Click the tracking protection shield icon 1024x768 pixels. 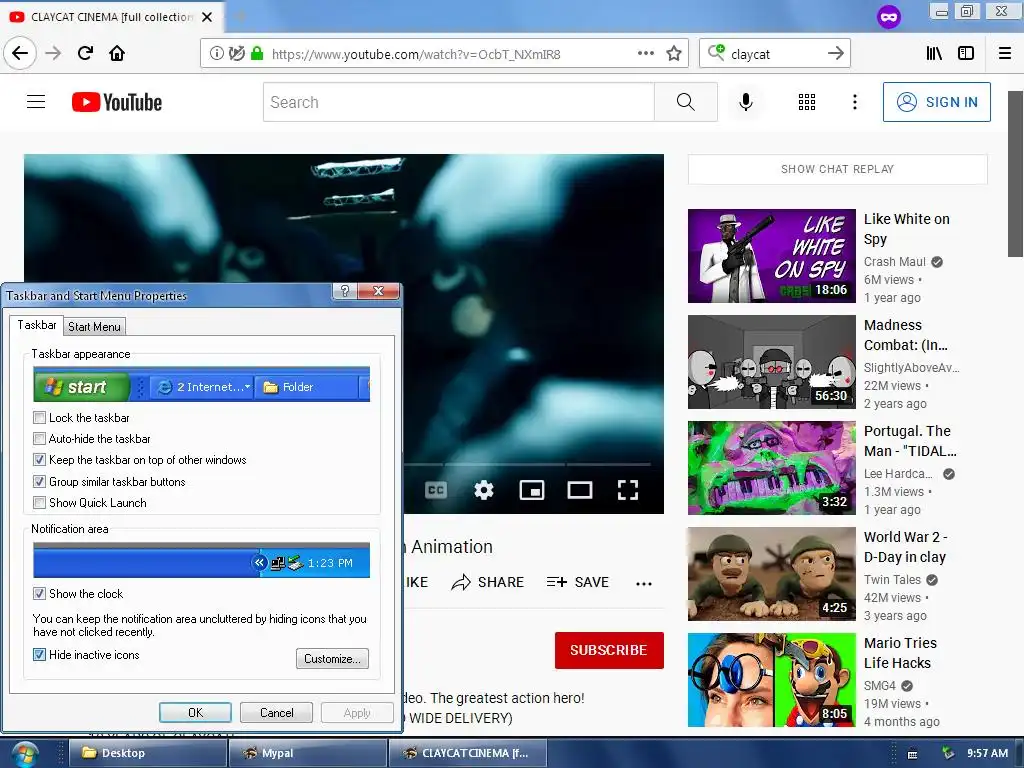(x=236, y=54)
